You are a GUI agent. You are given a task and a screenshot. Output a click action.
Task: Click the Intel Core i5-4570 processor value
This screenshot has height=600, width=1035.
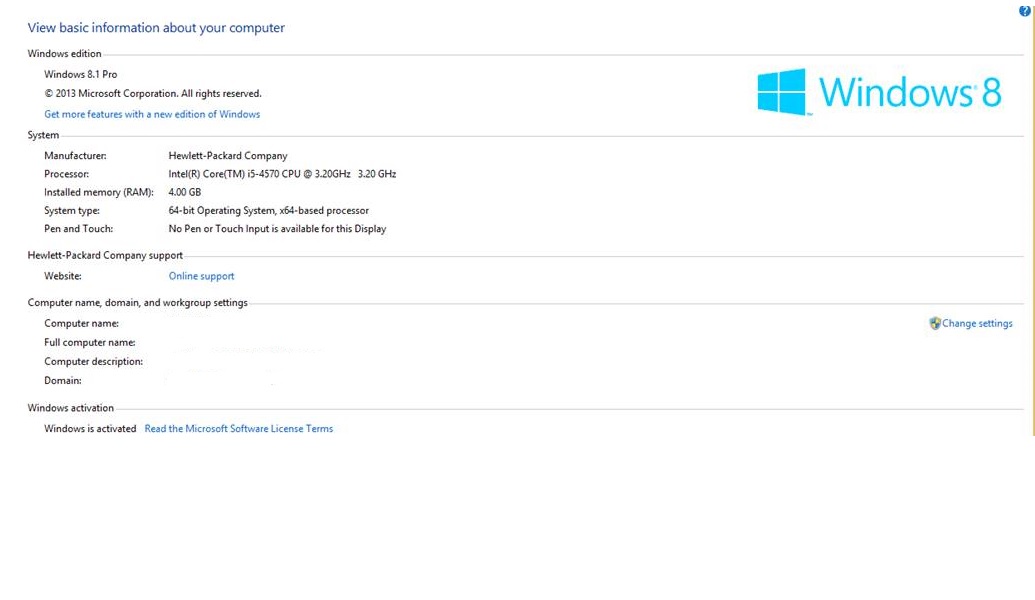pyautogui.click(x=282, y=174)
